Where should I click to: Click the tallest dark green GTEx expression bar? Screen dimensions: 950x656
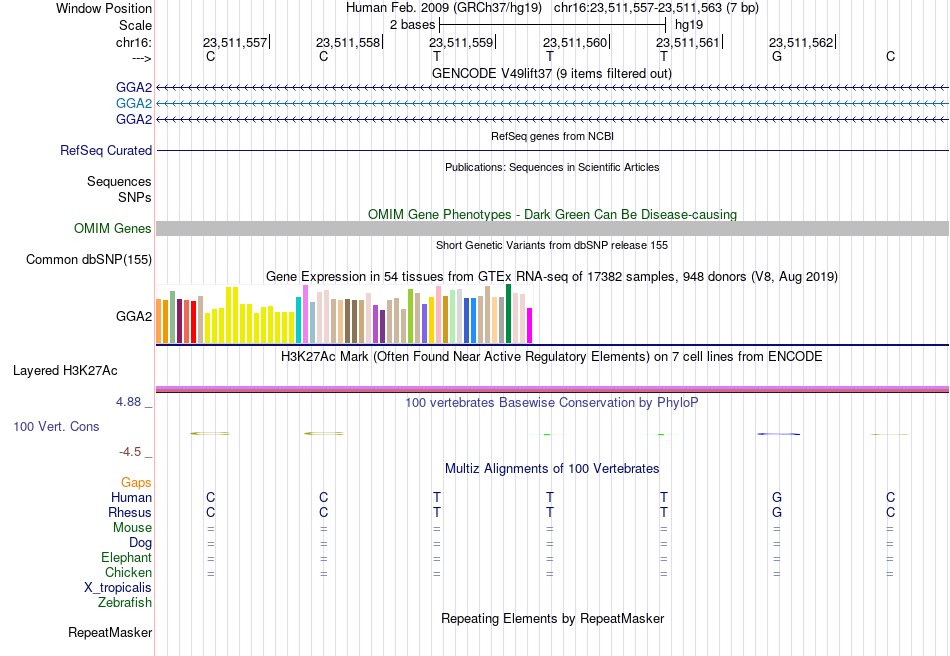click(508, 314)
